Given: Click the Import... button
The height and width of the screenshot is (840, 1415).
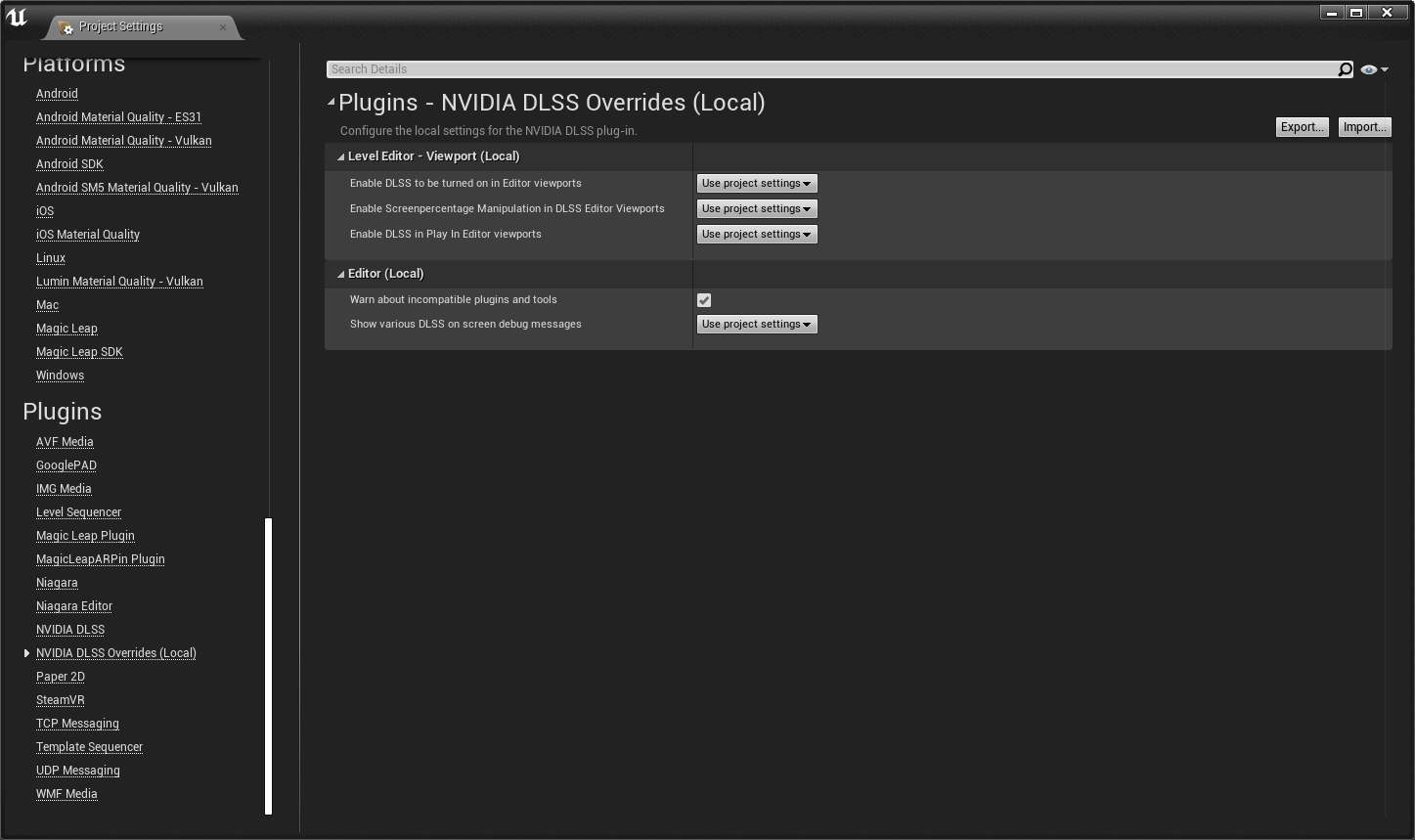Looking at the screenshot, I should [1364, 127].
